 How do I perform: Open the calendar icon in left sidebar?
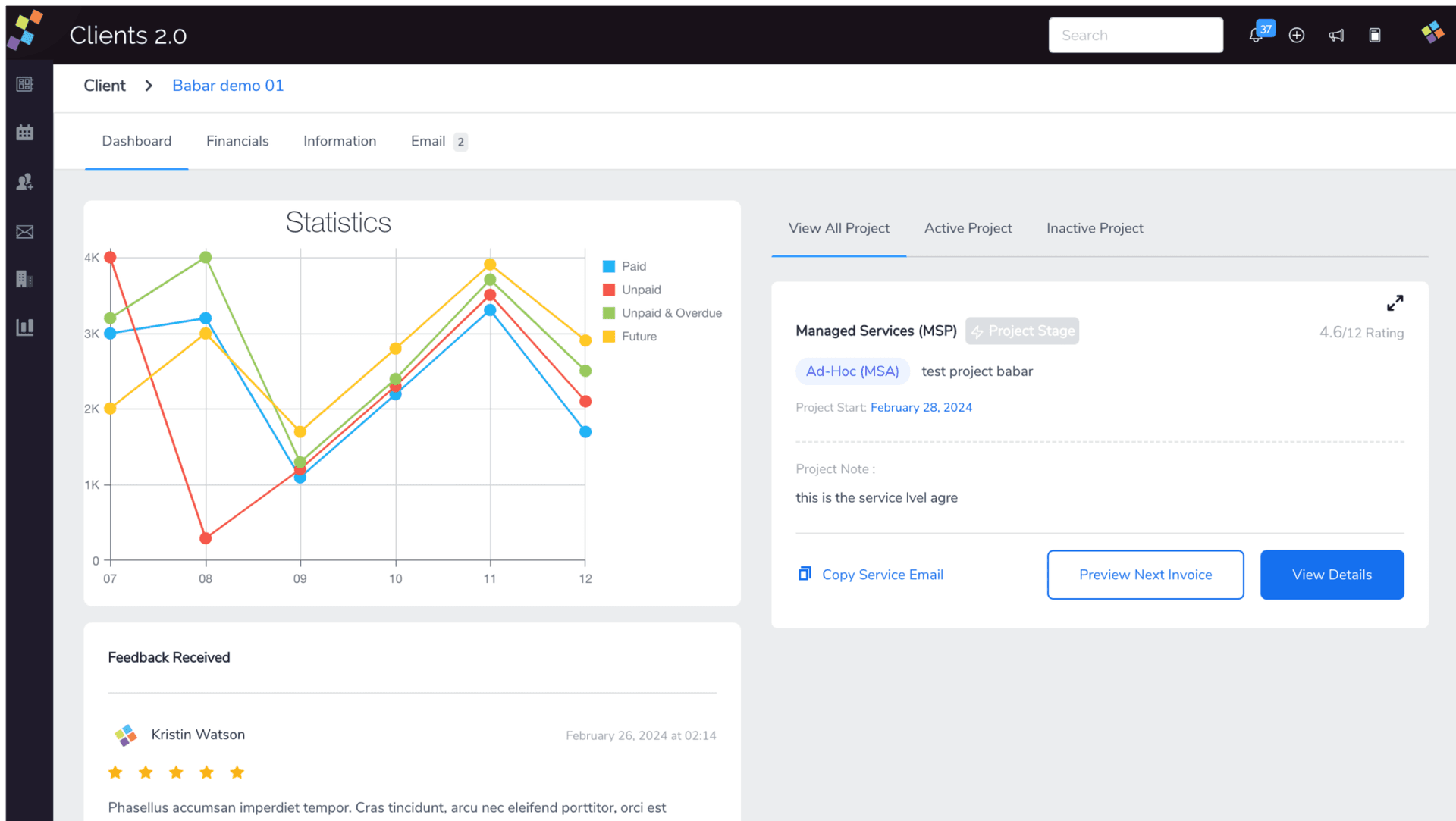point(25,133)
